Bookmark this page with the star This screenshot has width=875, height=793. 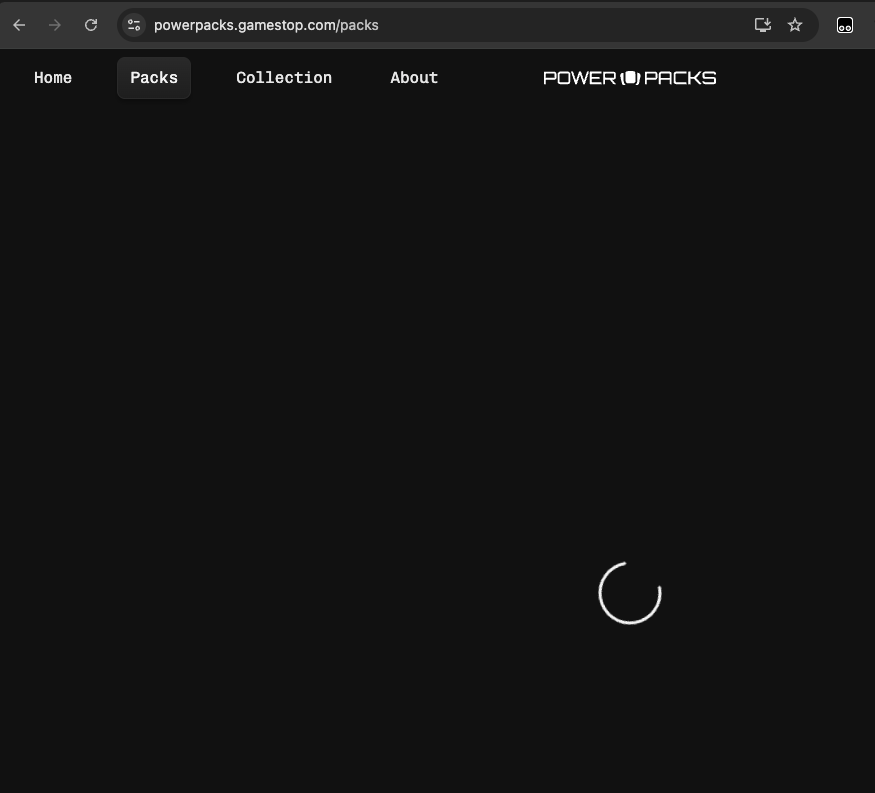coord(795,25)
